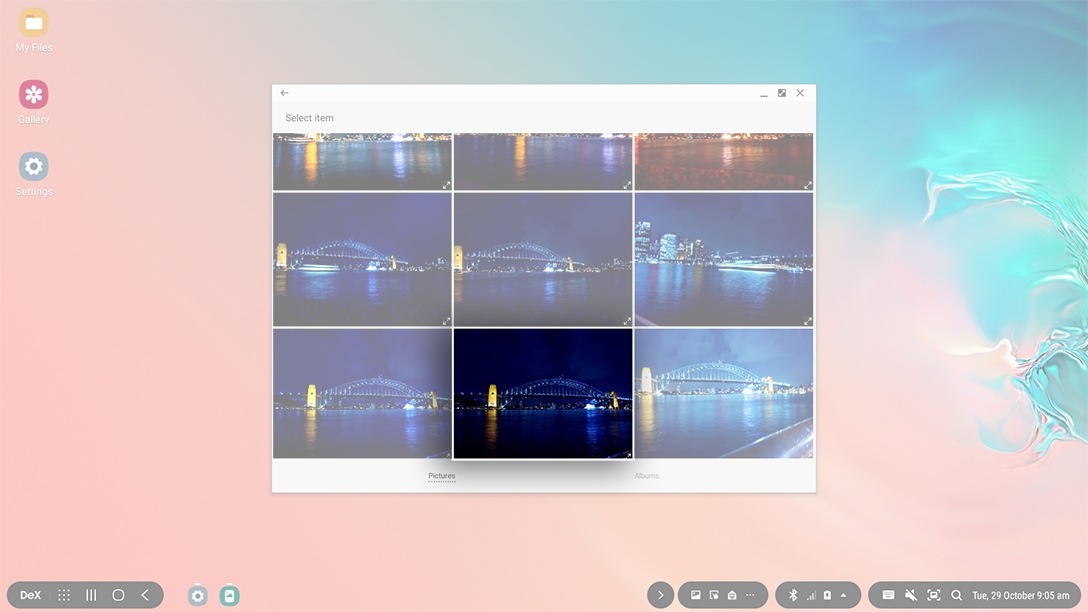
Task: Expand the collapsed tray section with the arrow
Action: [661, 594]
